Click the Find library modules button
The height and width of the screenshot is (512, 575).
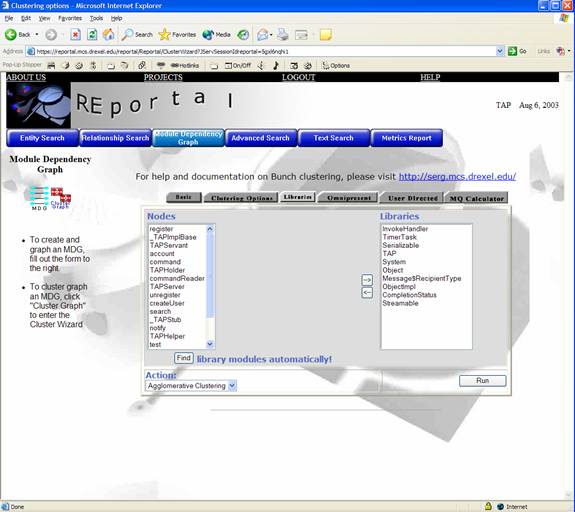click(x=184, y=358)
